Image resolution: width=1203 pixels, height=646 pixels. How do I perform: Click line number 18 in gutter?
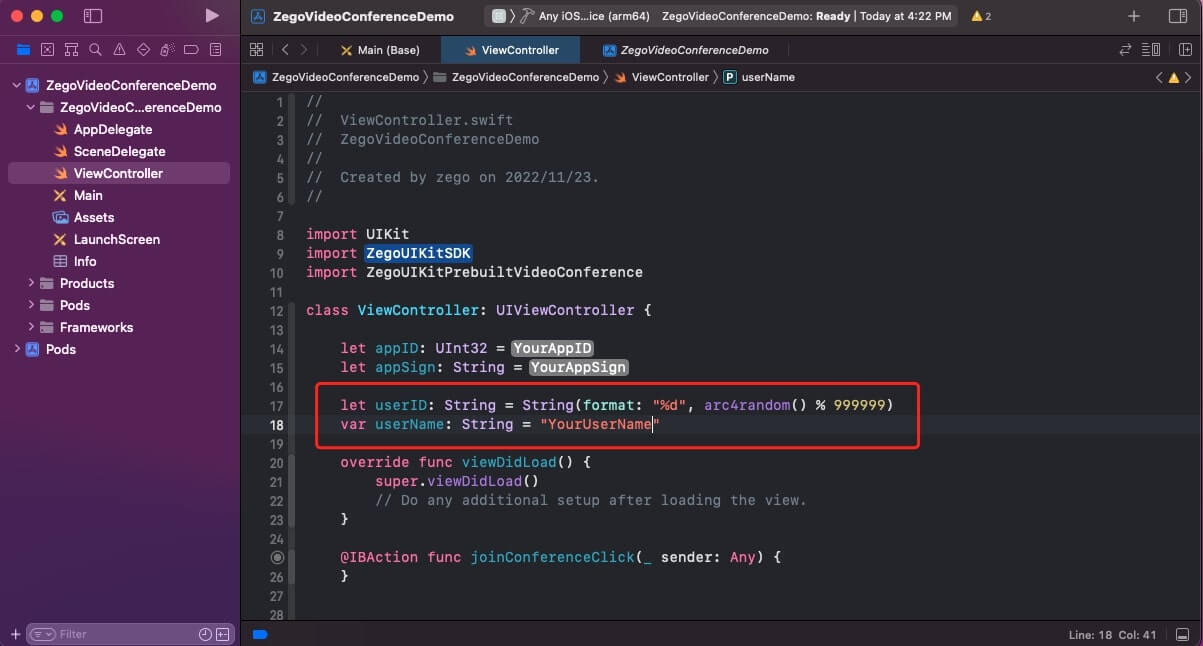(x=276, y=425)
